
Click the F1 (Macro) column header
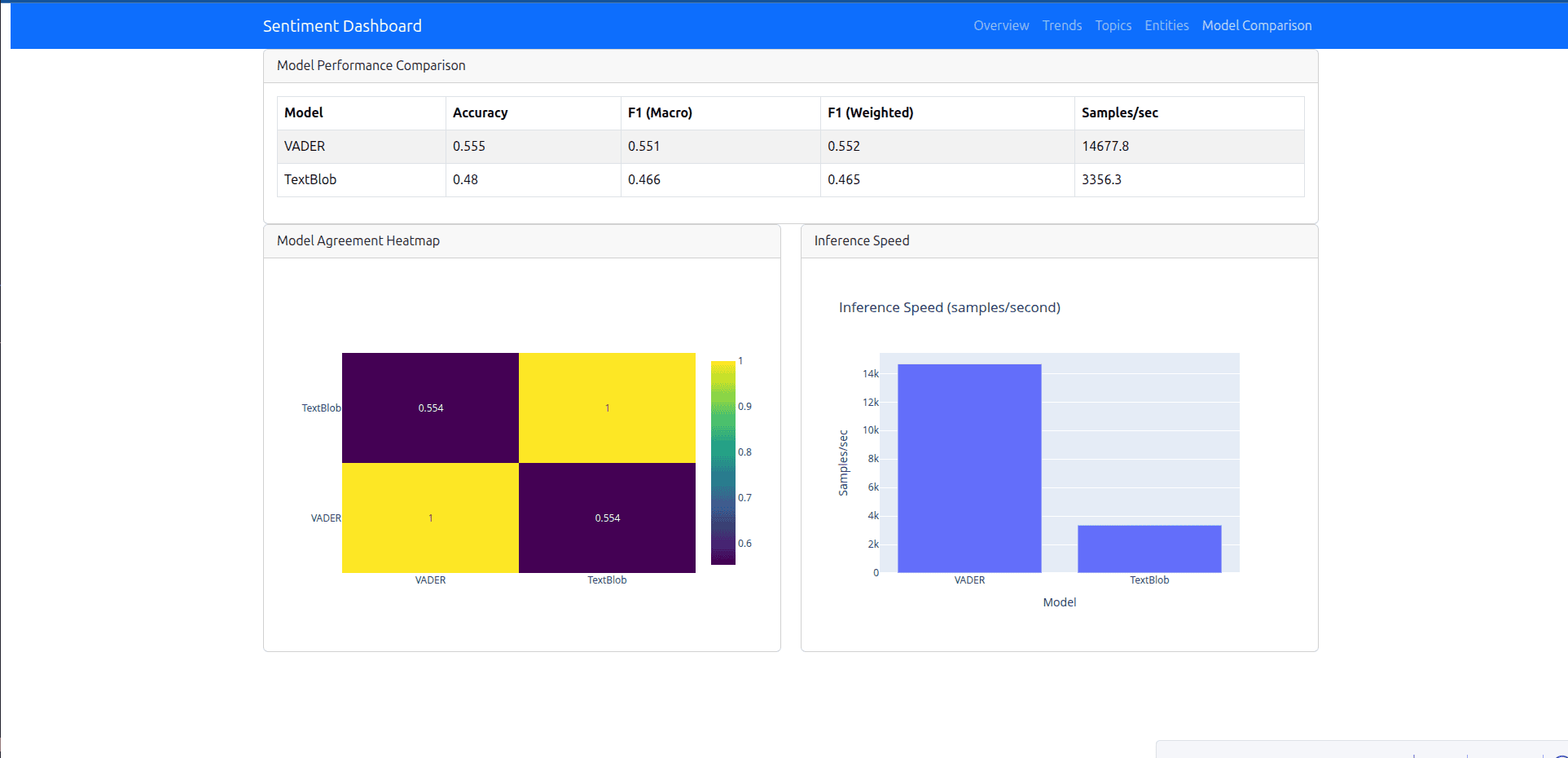point(659,112)
